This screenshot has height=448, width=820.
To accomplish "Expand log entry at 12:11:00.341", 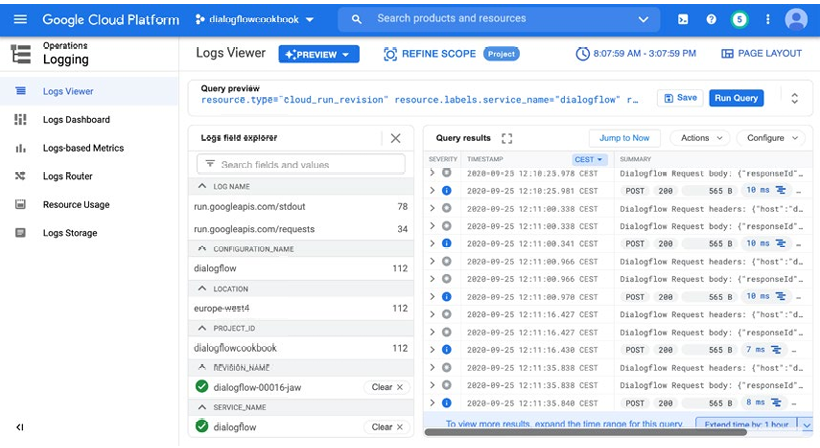I will [432, 243].
